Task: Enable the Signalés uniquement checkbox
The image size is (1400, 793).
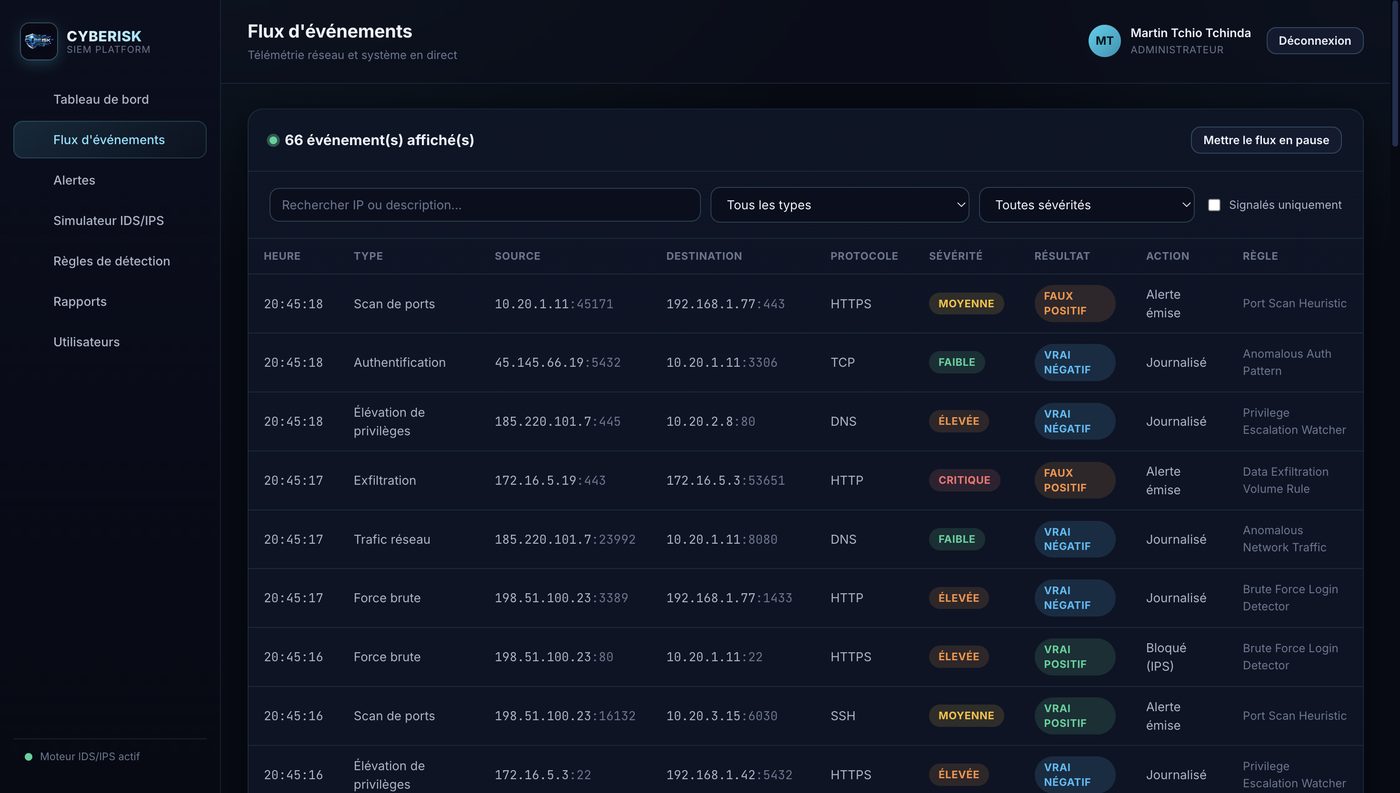Action: 1214,205
